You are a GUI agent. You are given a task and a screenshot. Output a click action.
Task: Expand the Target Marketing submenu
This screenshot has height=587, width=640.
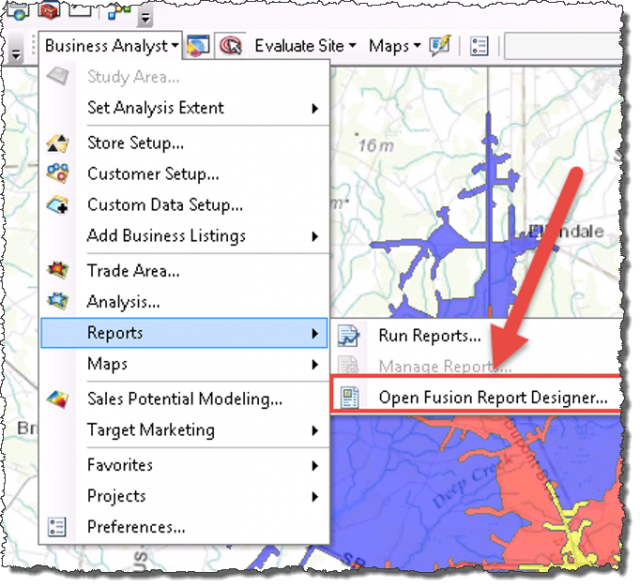click(x=184, y=430)
